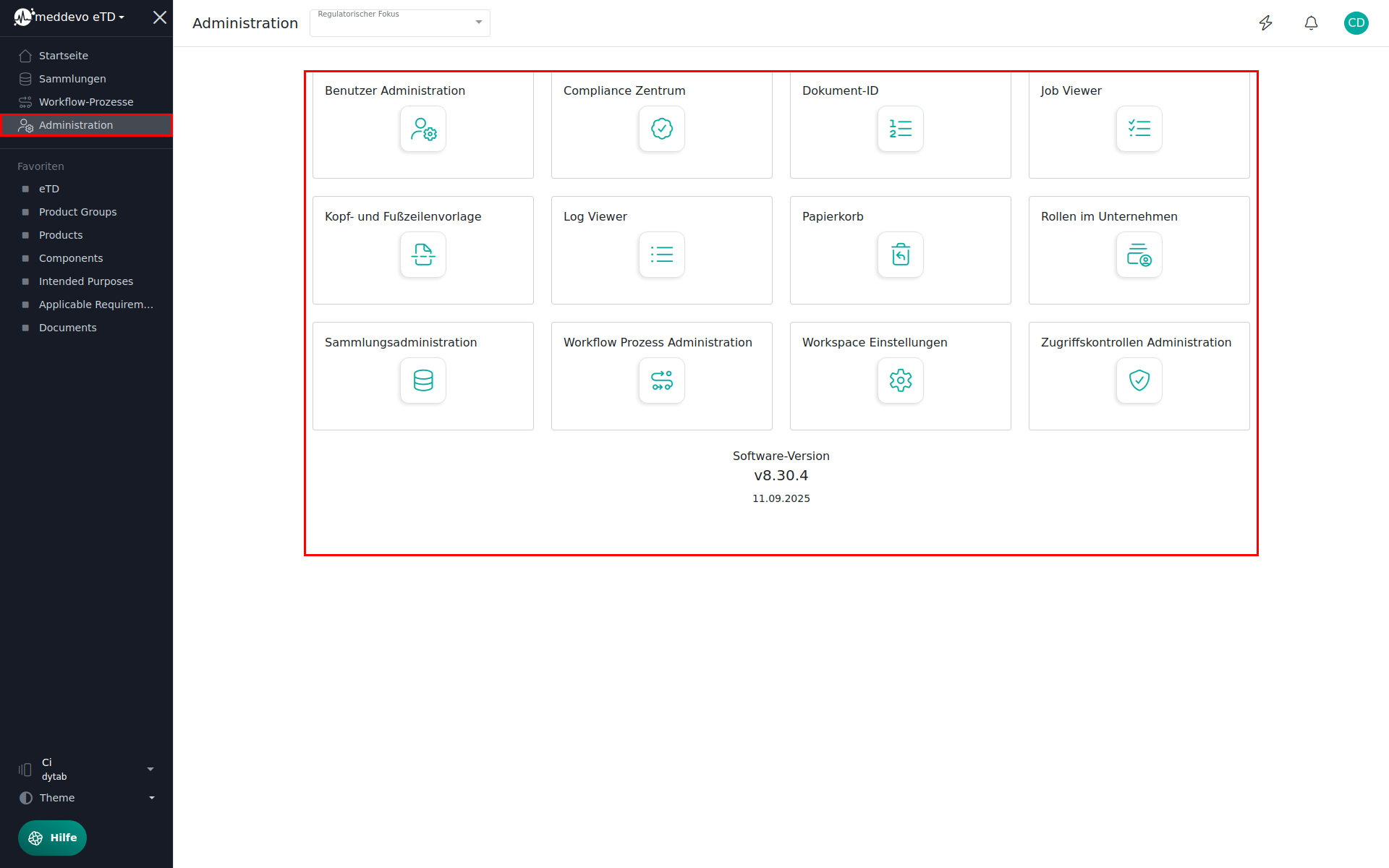Click the Zugriffskontrollen Administration card title
The height and width of the screenshot is (868, 1389).
[1136, 342]
